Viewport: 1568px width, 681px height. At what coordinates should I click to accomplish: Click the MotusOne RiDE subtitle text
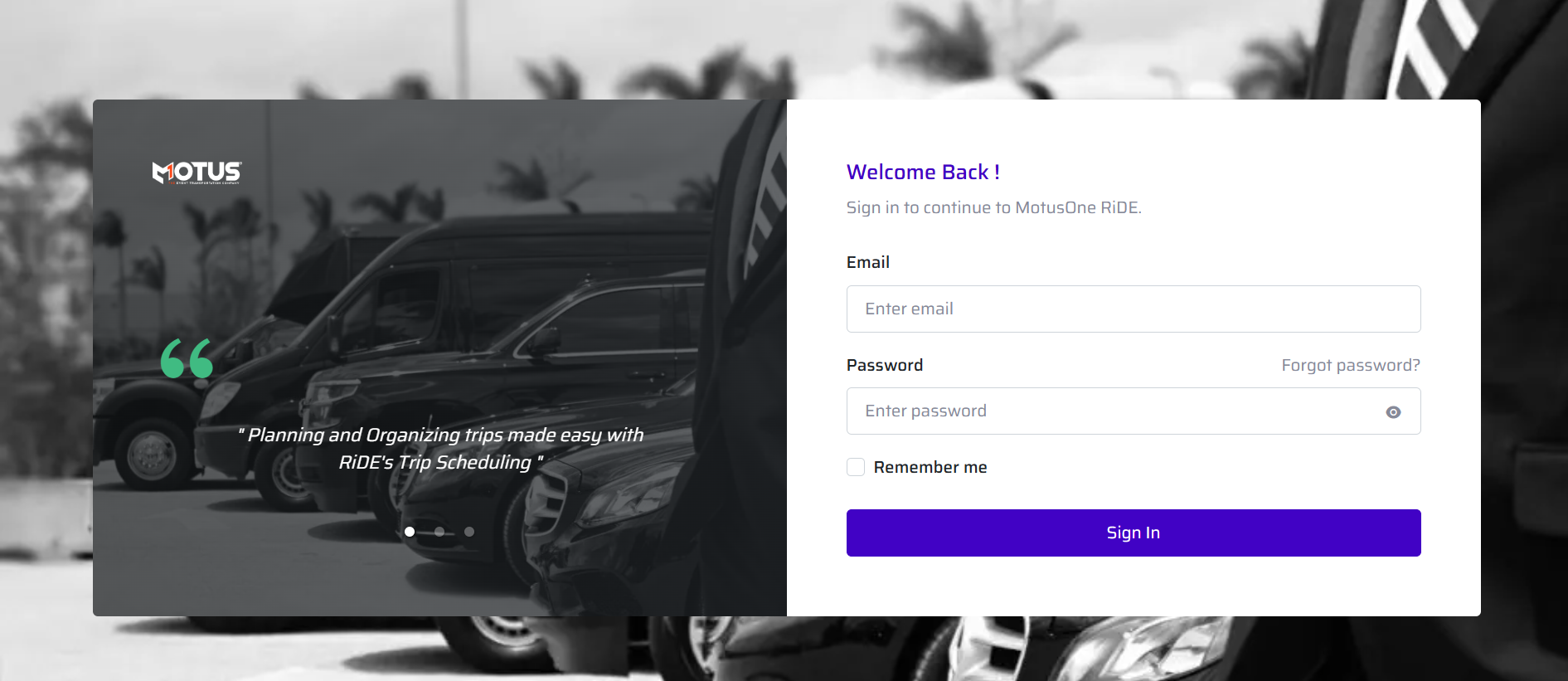point(993,207)
